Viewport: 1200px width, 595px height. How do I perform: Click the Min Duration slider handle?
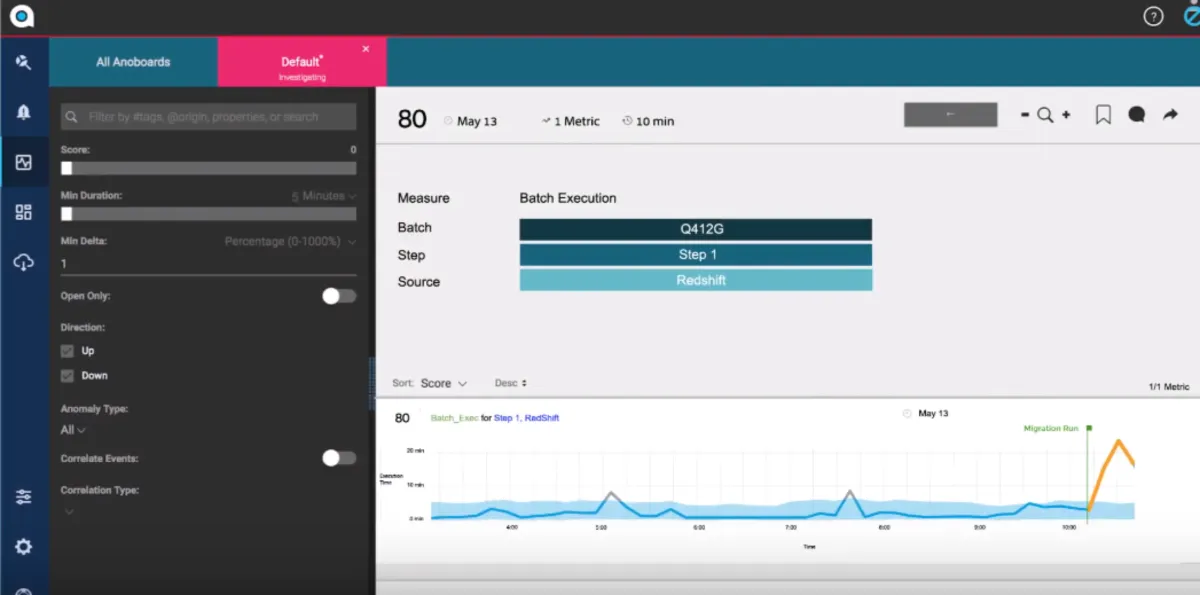[x=66, y=214]
